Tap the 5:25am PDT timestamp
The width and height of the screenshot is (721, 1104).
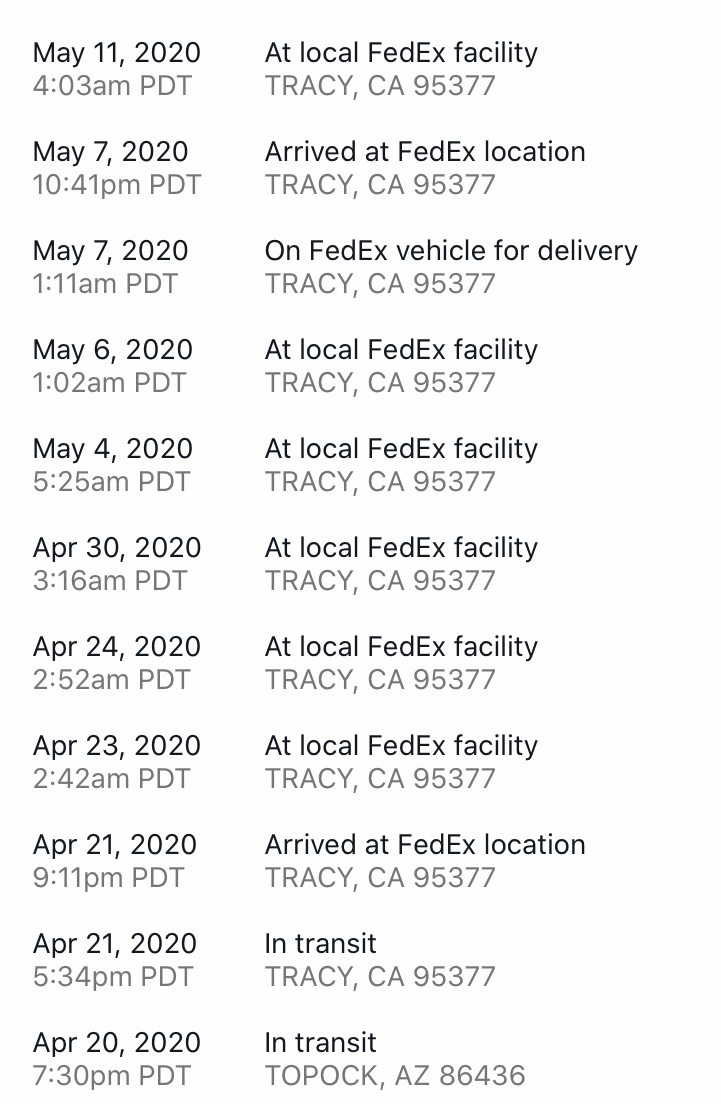tap(112, 482)
